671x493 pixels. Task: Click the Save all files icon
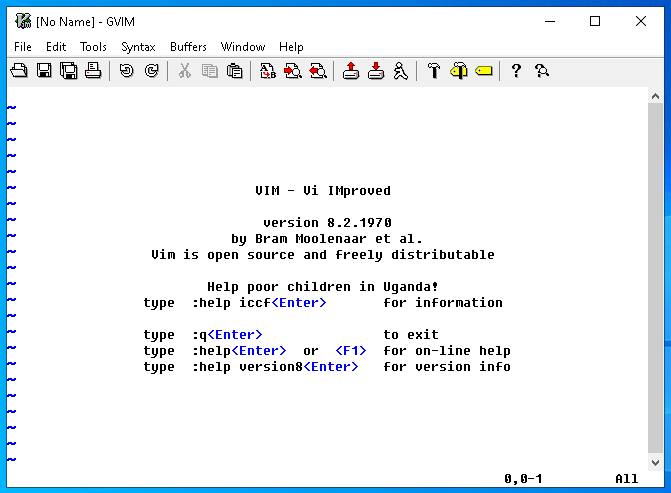click(68, 71)
